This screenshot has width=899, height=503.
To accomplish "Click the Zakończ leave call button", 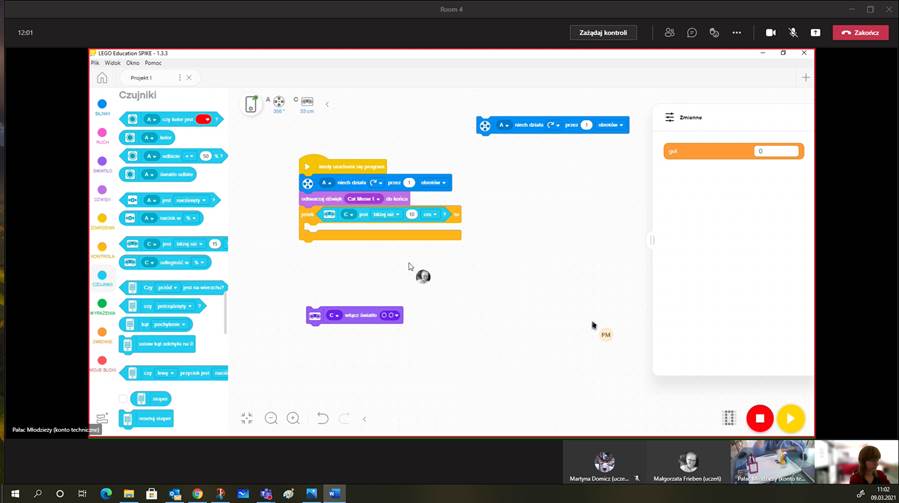I will [x=860, y=33].
